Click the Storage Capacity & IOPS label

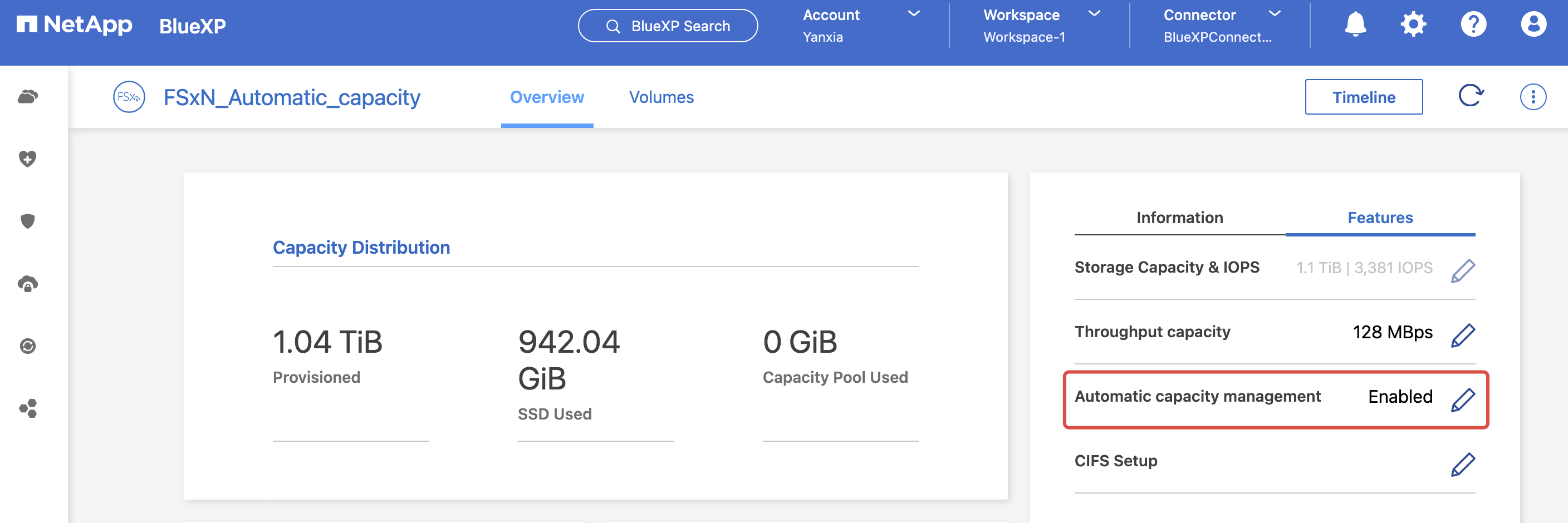1167,268
